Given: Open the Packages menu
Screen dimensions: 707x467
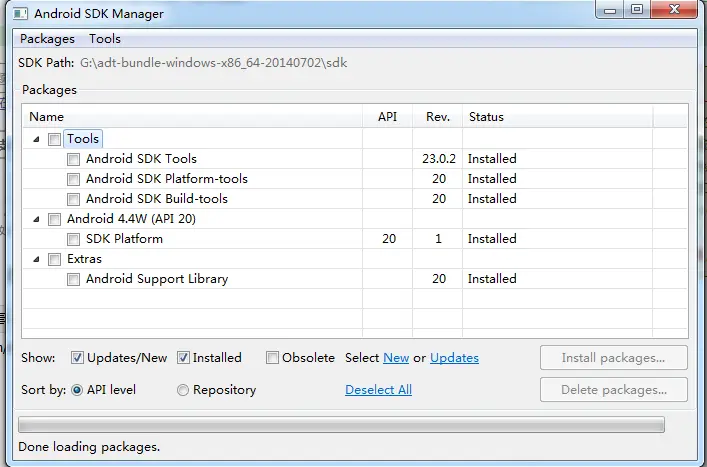Looking at the screenshot, I should pyautogui.click(x=47, y=39).
